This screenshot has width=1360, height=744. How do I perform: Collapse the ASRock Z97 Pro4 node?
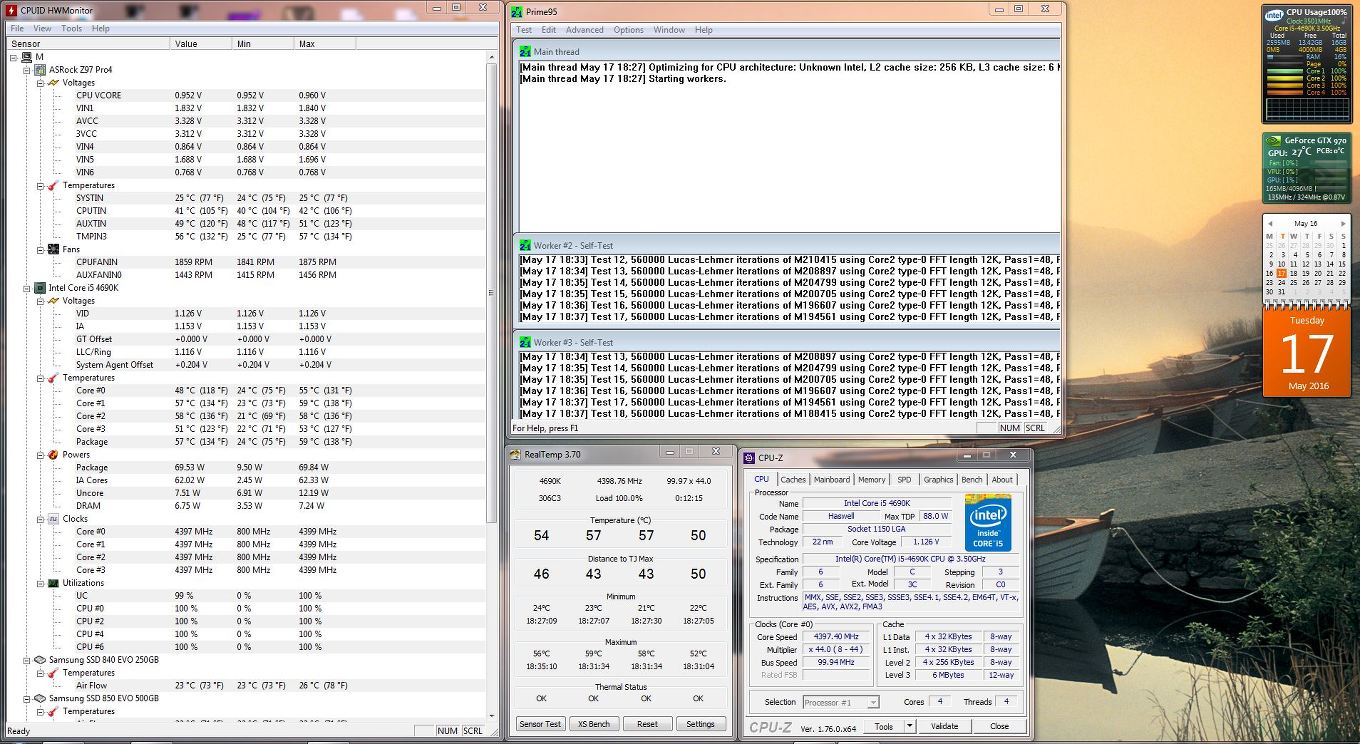[27, 70]
